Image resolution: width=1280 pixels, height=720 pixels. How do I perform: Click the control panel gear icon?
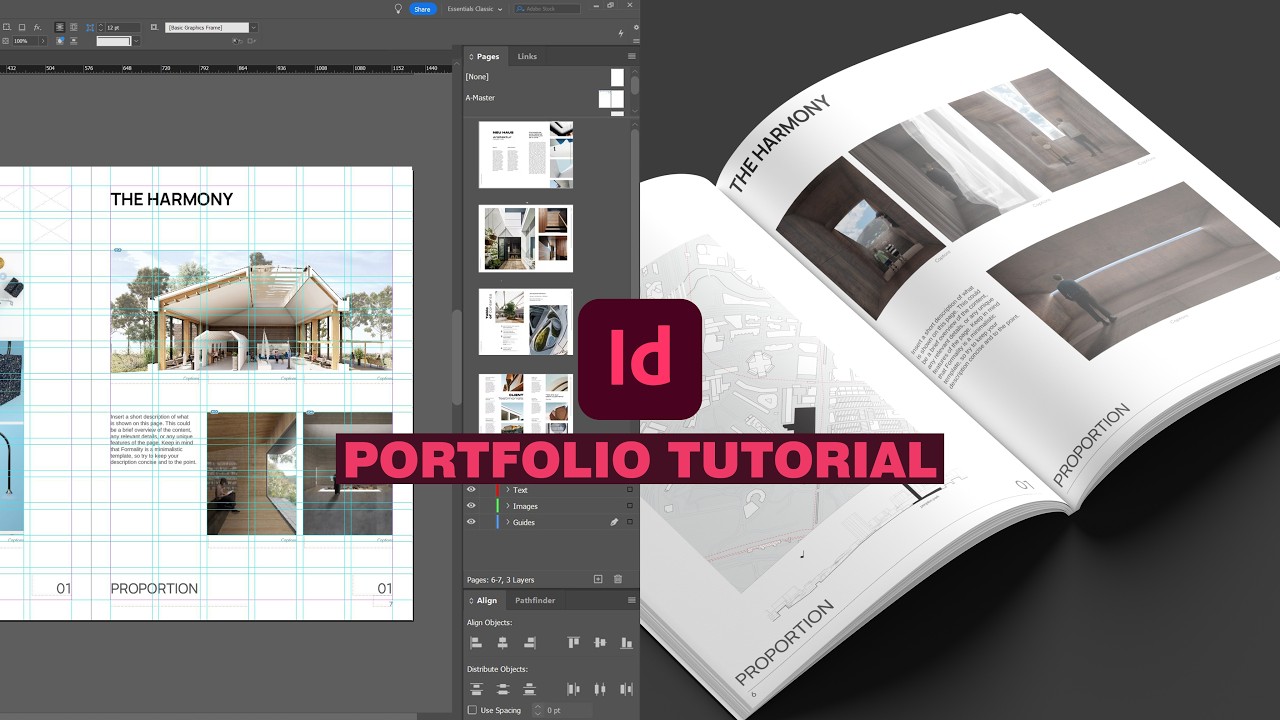click(636, 27)
